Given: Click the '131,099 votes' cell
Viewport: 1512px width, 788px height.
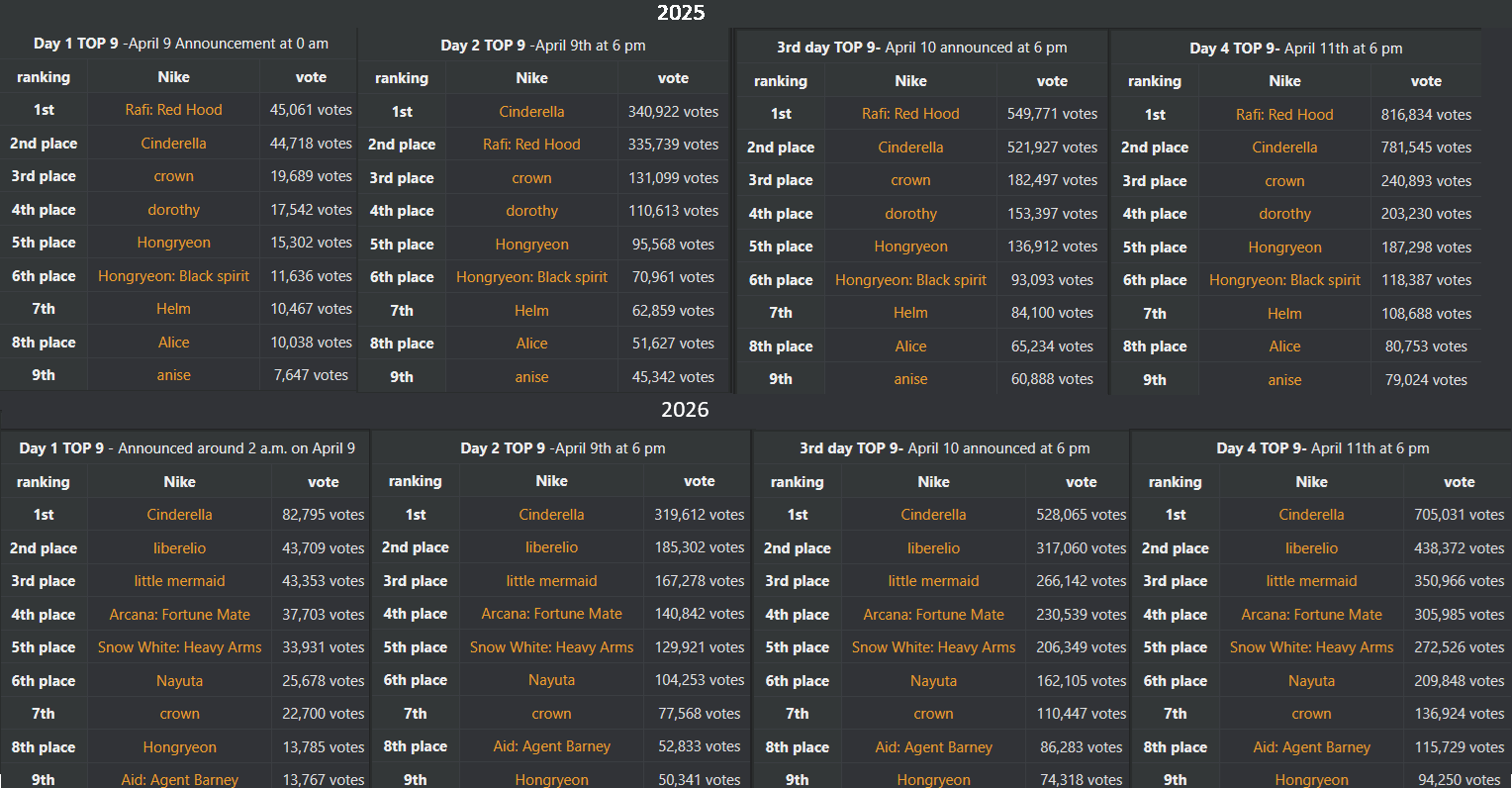Looking at the screenshot, I should pos(673,178).
